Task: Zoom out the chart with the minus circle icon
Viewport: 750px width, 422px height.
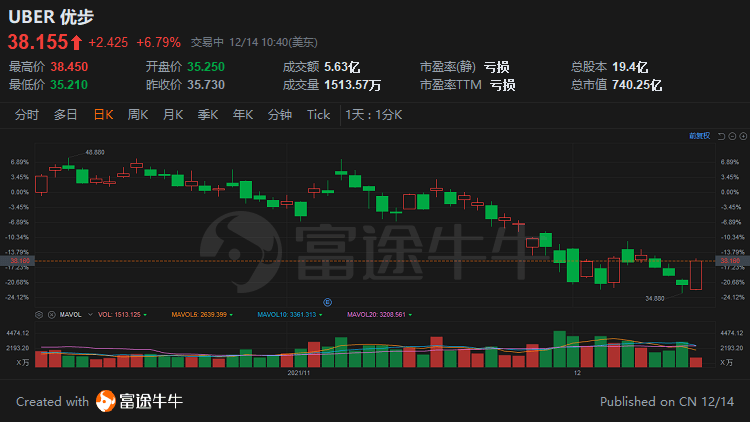Action: pos(732,136)
